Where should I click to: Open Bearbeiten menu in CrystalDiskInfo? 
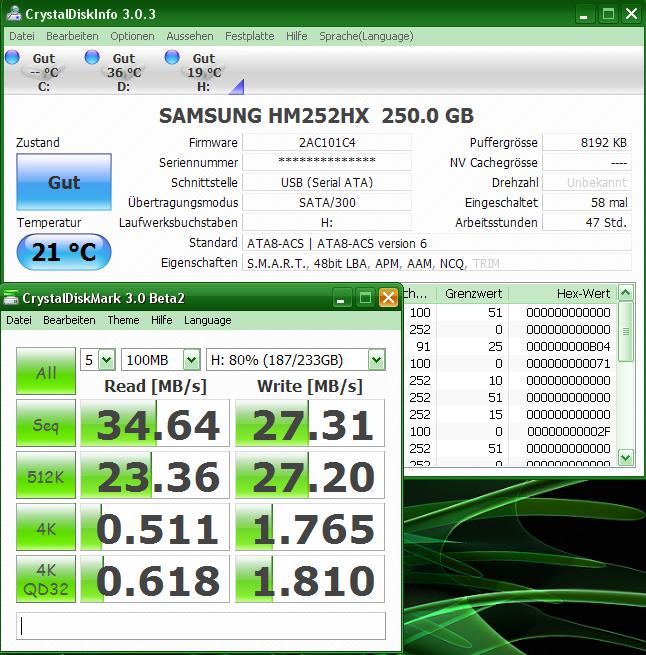pyautogui.click(x=72, y=36)
